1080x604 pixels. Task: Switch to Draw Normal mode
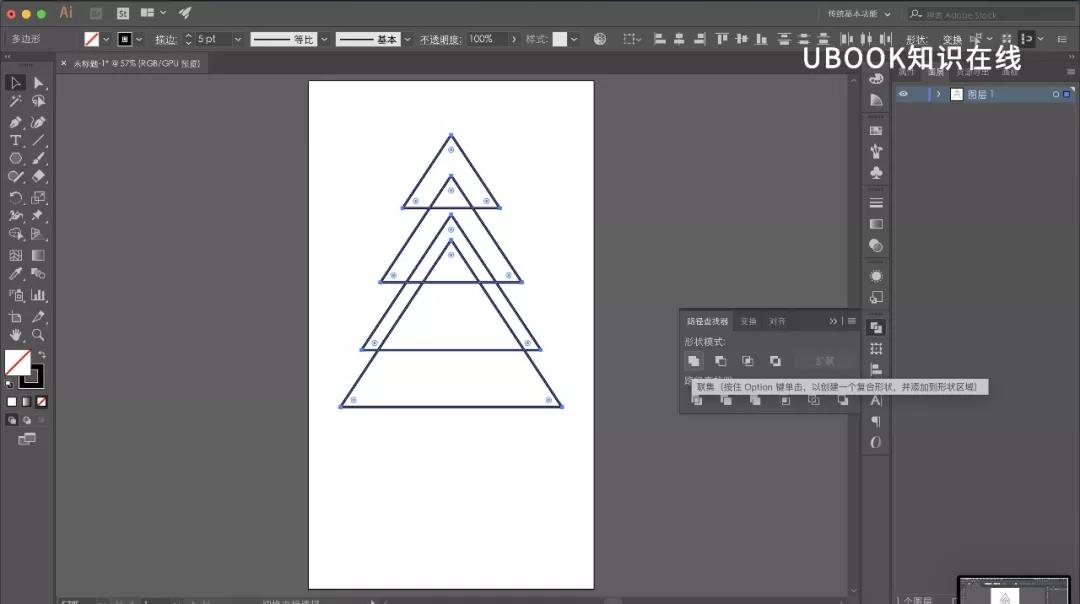point(12,420)
